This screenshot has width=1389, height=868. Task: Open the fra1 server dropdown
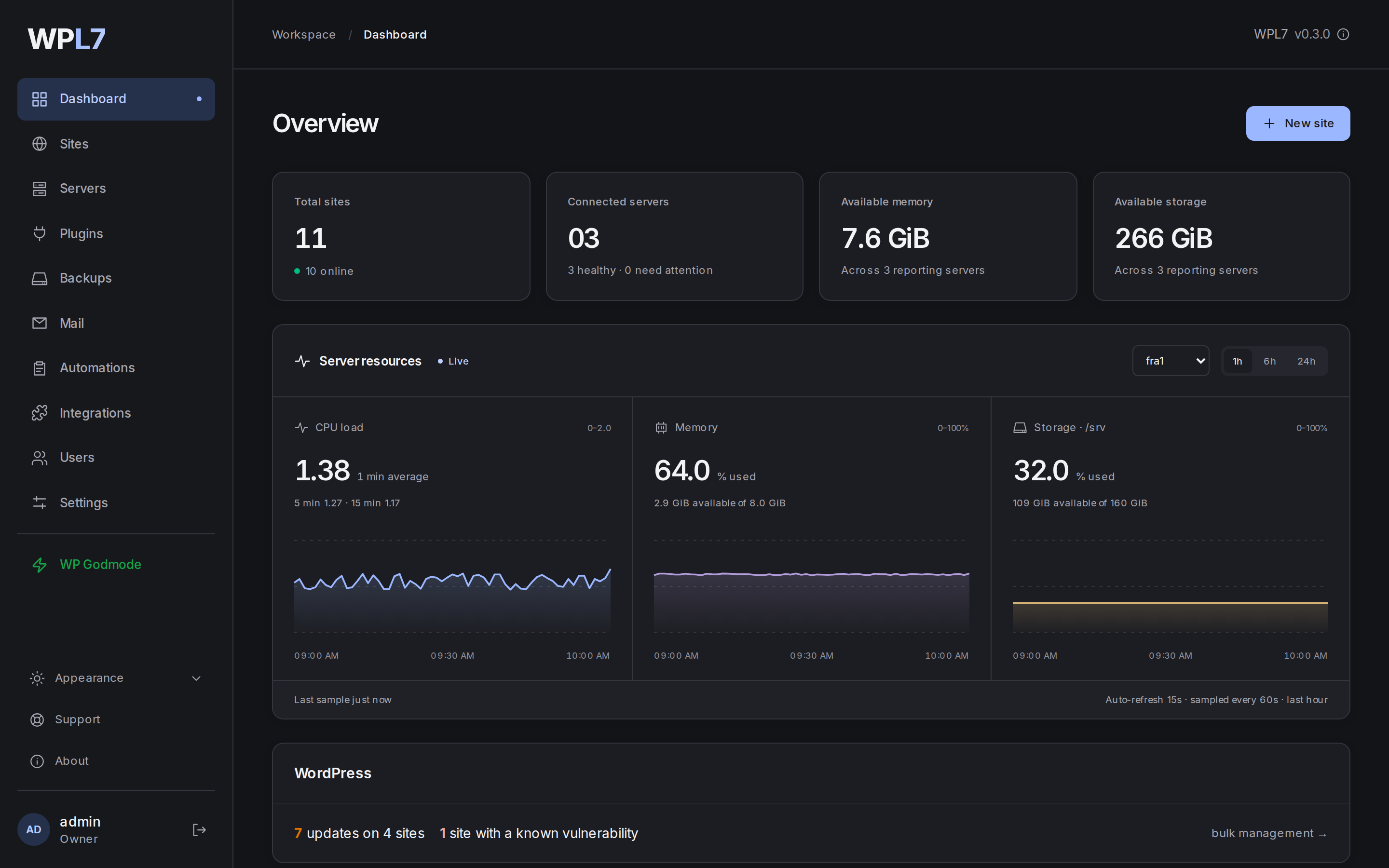[x=1171, y=361]
